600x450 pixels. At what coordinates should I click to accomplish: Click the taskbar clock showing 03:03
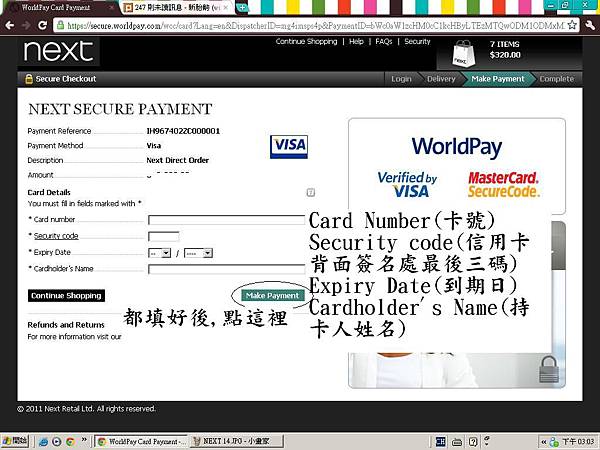click(x=578, y=442)
